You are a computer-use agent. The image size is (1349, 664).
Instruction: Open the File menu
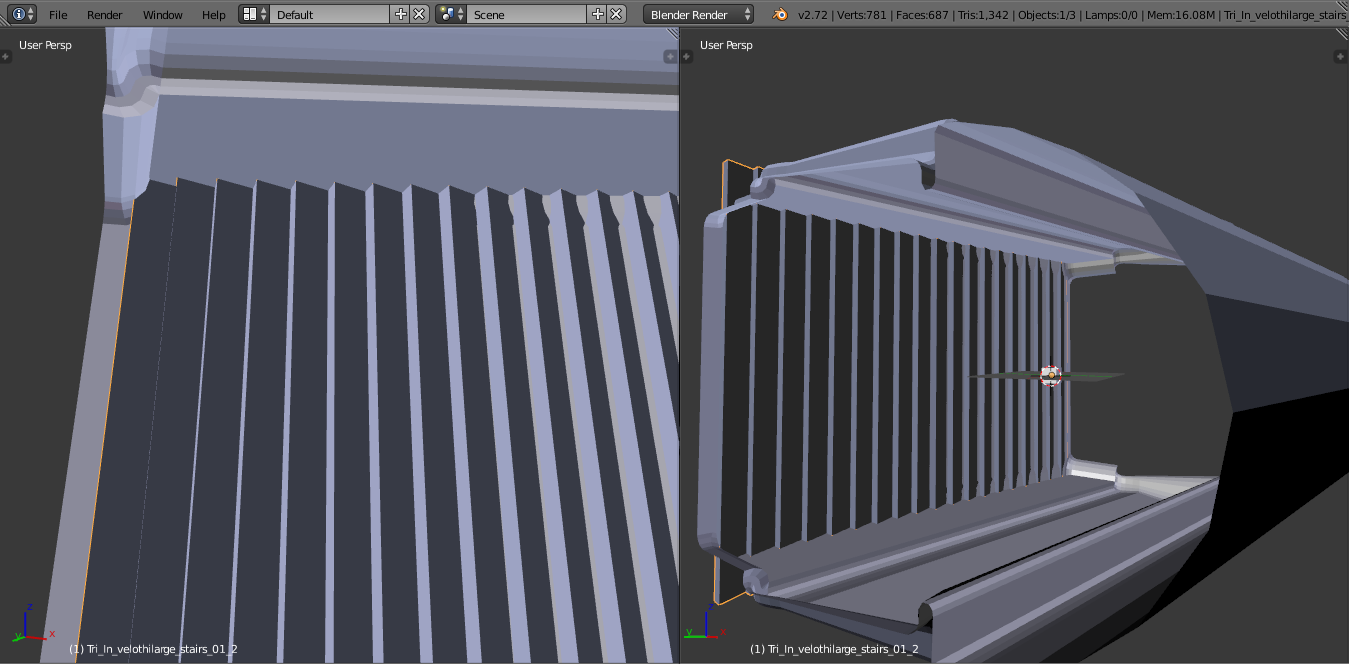coord(58,15)
